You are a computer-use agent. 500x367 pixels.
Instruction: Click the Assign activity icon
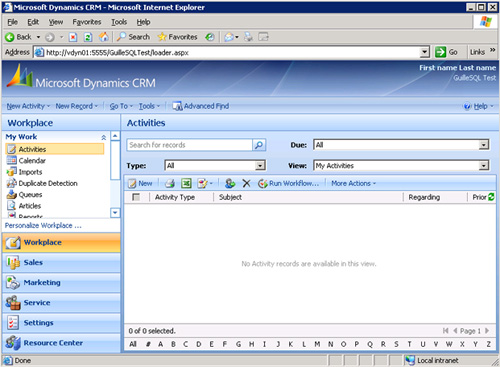tap(230, 183)
